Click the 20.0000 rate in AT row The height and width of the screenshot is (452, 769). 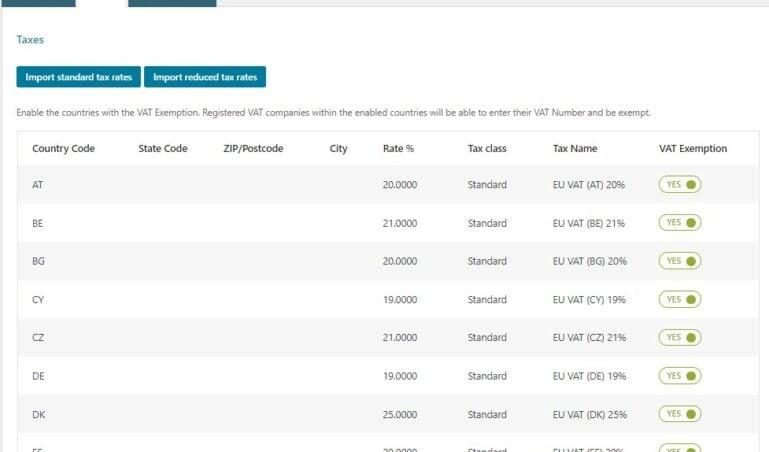(400, 185)
